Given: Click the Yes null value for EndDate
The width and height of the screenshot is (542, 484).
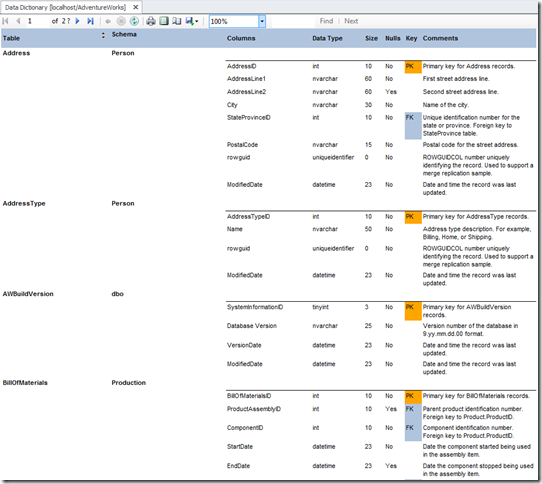Looking at the screenshot, I should 391,466.
